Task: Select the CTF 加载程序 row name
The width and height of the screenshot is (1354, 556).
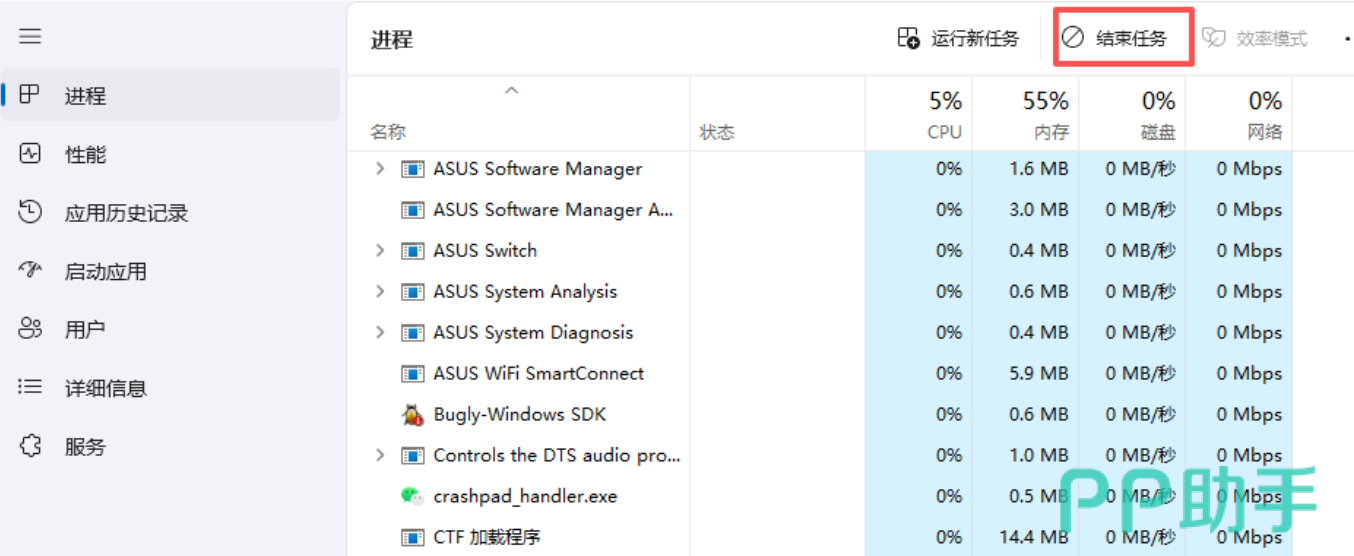Action: [487, 537]
